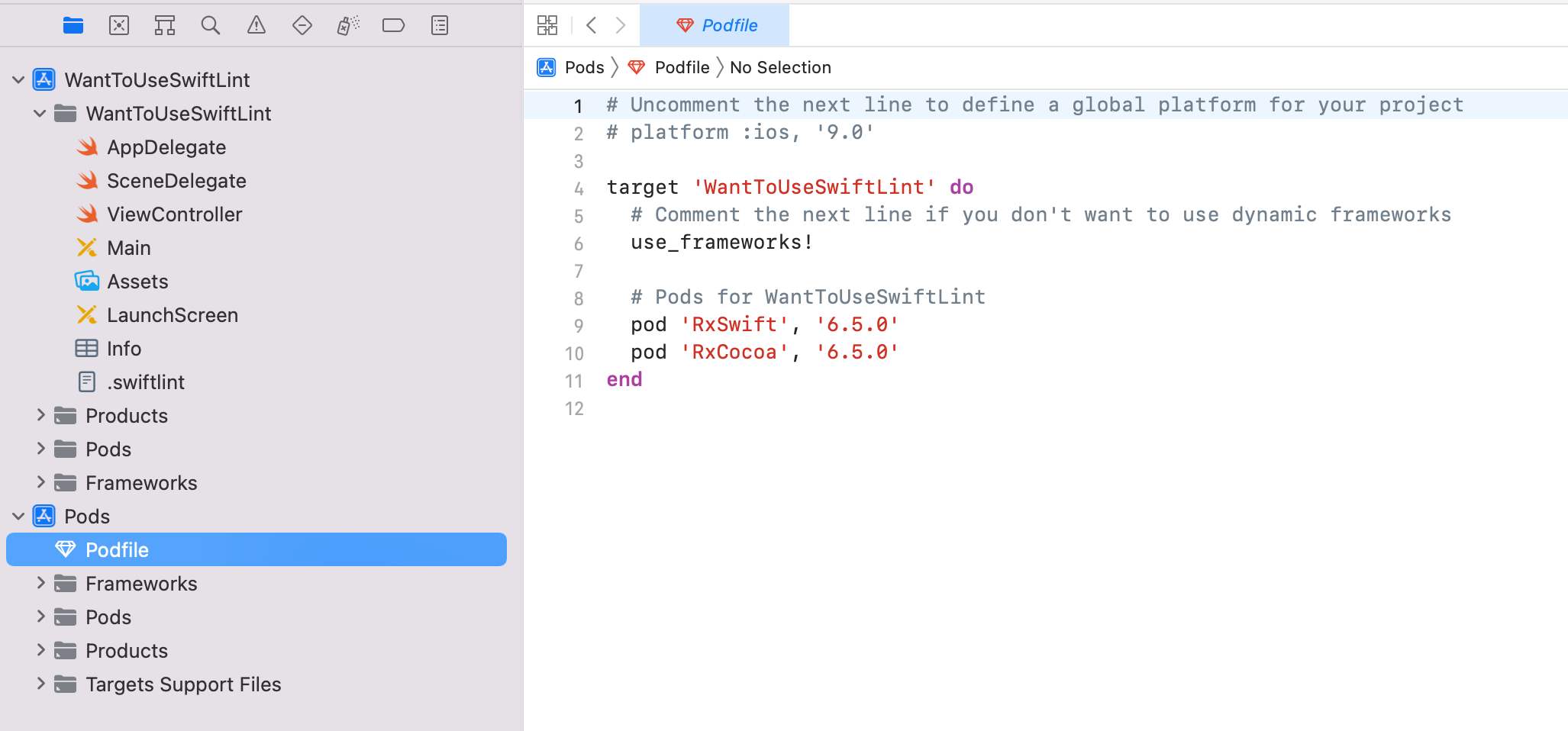The height and width of the screenshot is (731, 1568).
Task: Collapse the WantToUseSwiftLint project root
Action: (18, 79)
